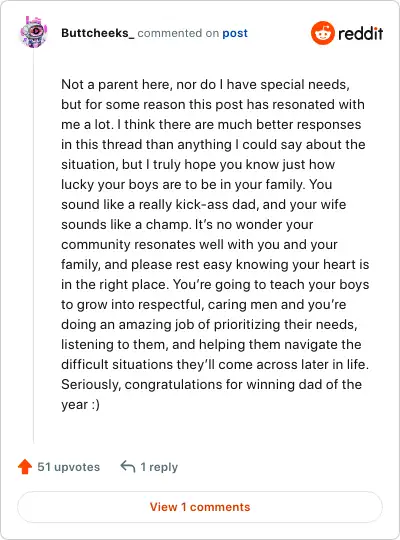
Task: Follow the blue "post" link
Action: pos(235,33)
